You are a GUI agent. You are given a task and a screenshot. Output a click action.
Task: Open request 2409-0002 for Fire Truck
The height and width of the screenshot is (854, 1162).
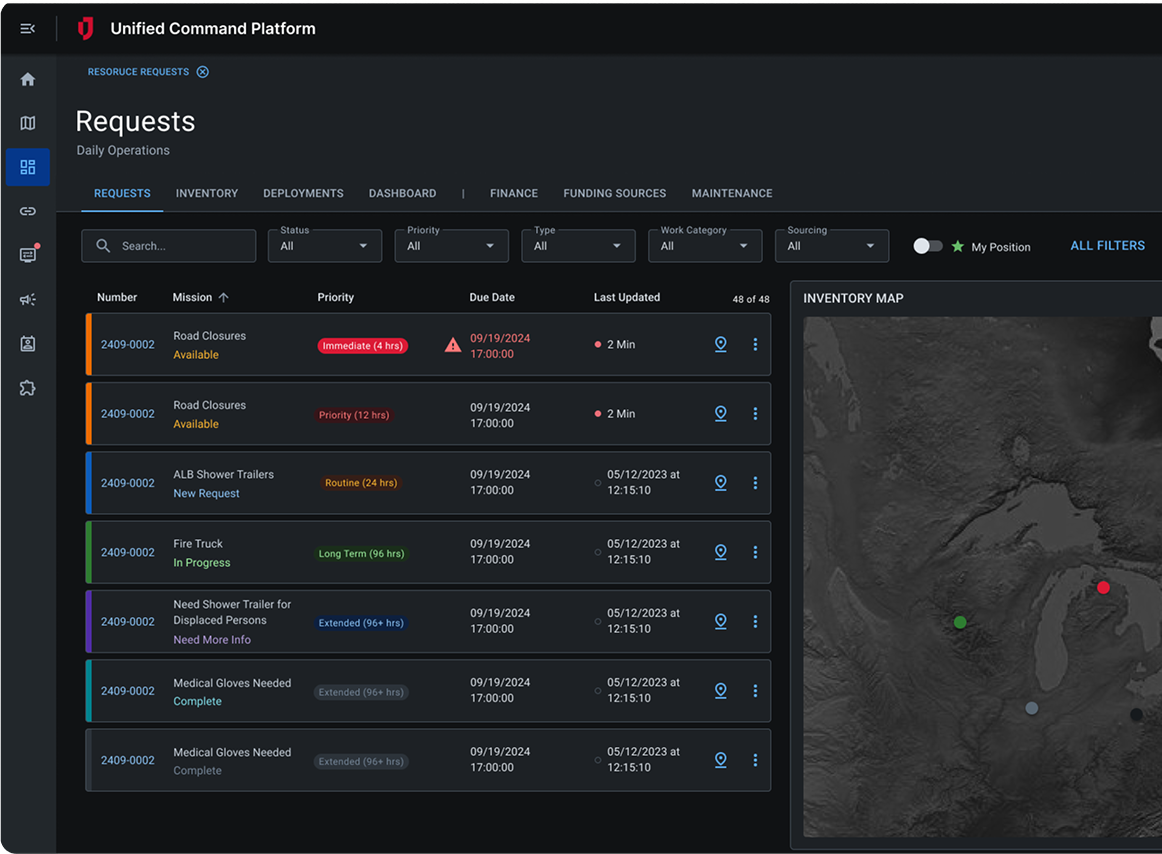[x=128, y=552]
